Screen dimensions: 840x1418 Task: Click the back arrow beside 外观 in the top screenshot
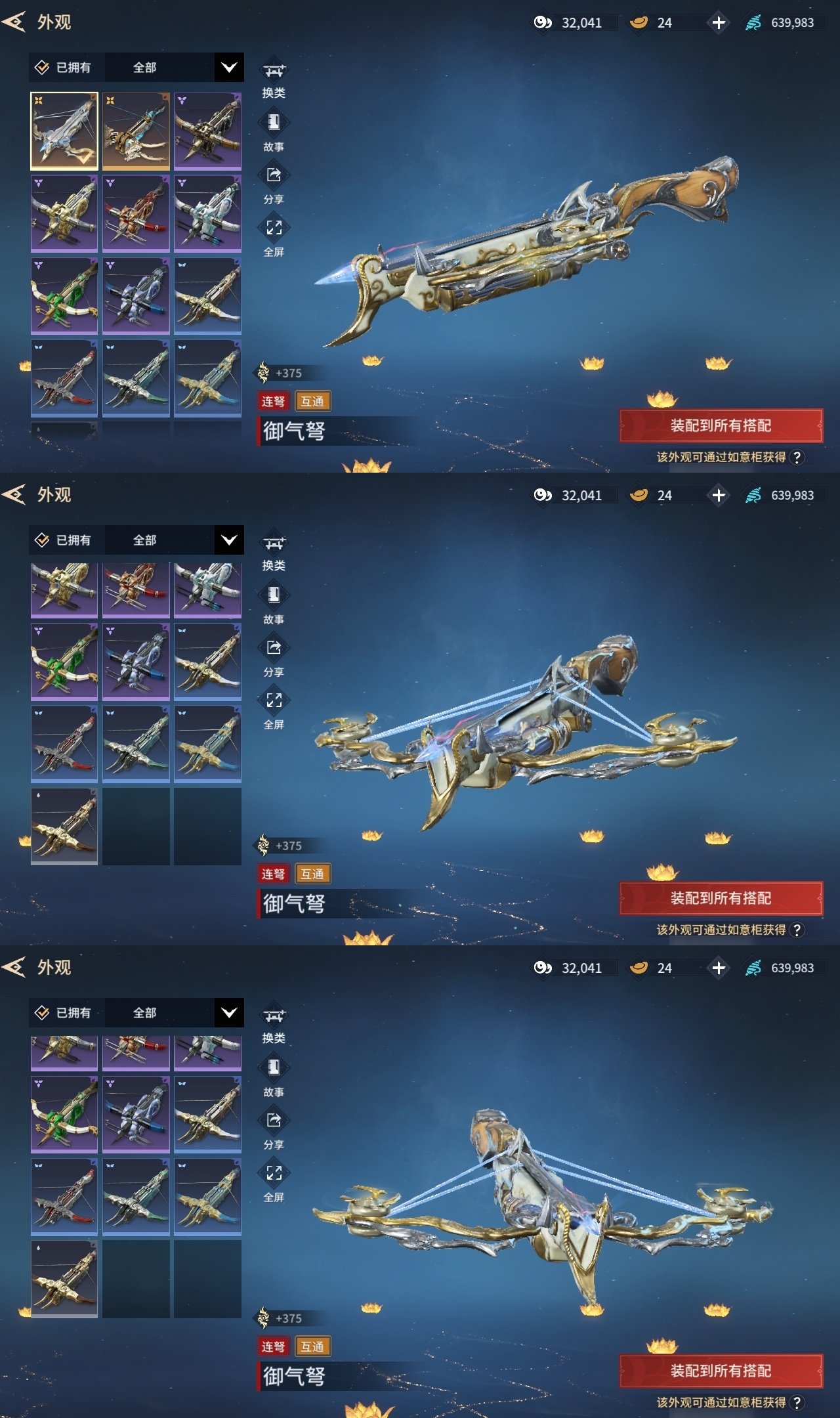(14, 22)
